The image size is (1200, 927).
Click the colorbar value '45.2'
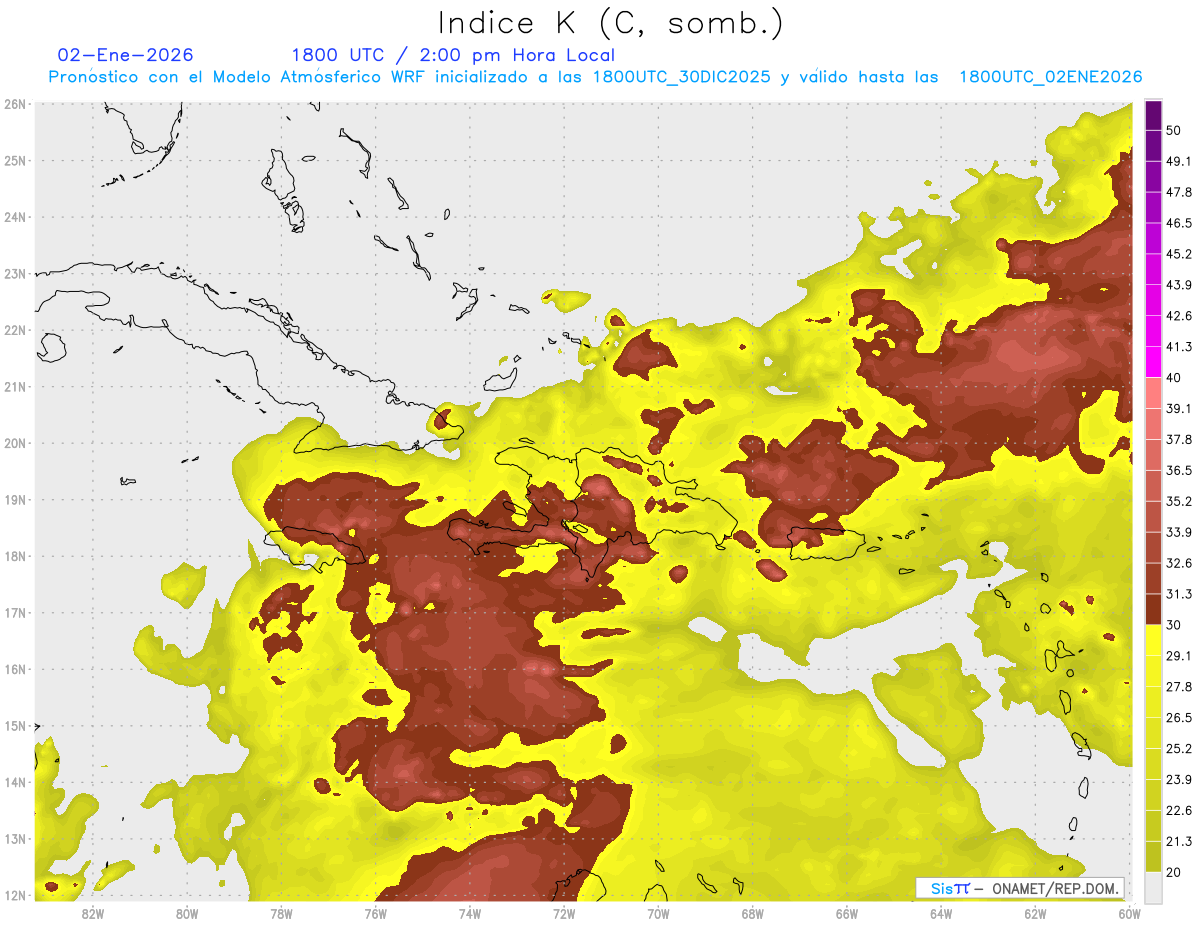point(1178,254)
